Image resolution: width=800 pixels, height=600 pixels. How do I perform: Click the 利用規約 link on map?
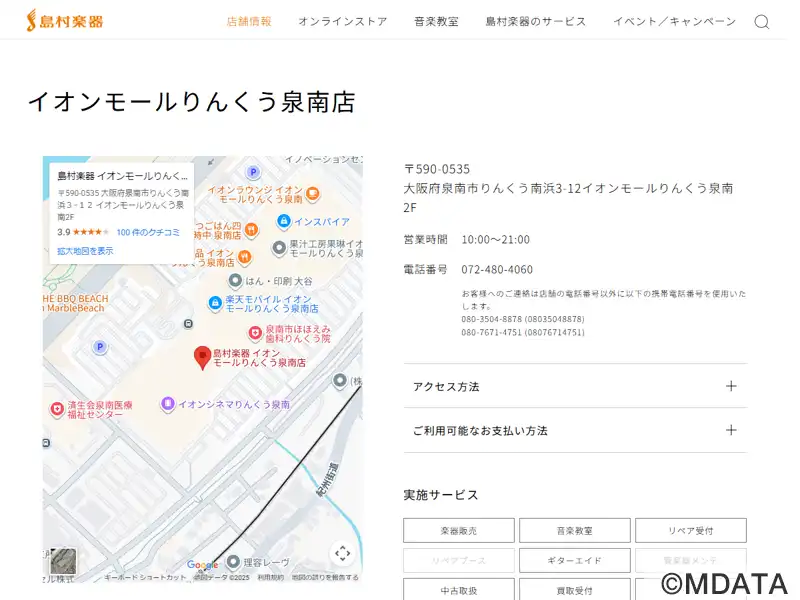(270, 578)
